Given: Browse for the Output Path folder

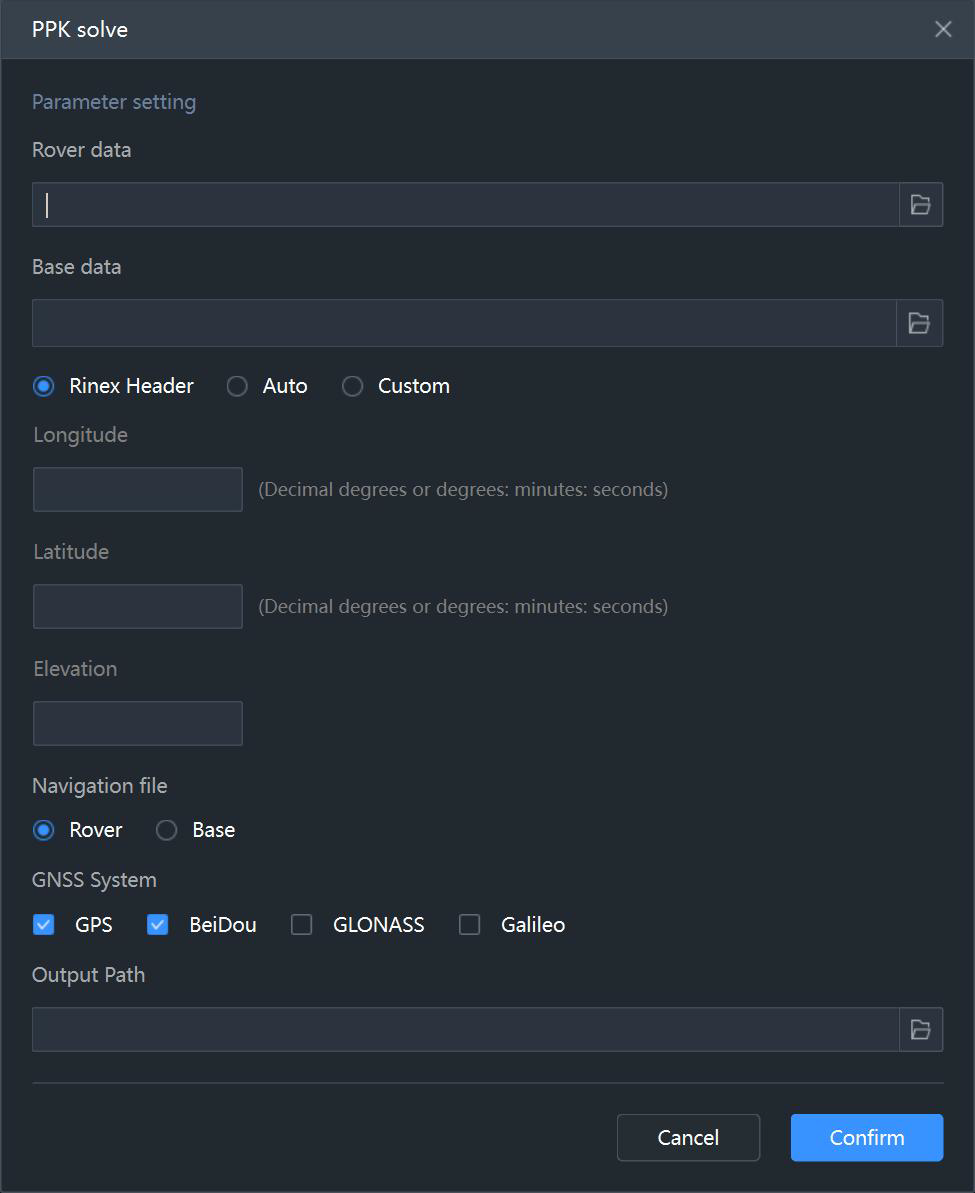Looking at the screenshot, I should 921,1029.
